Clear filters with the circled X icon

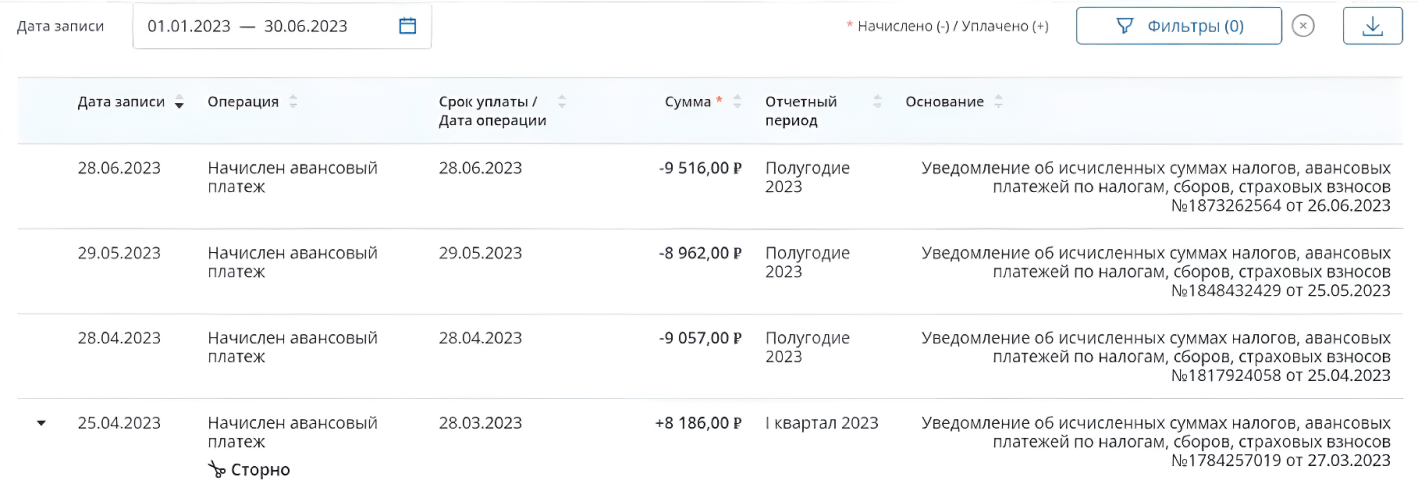coord(1302,26)
